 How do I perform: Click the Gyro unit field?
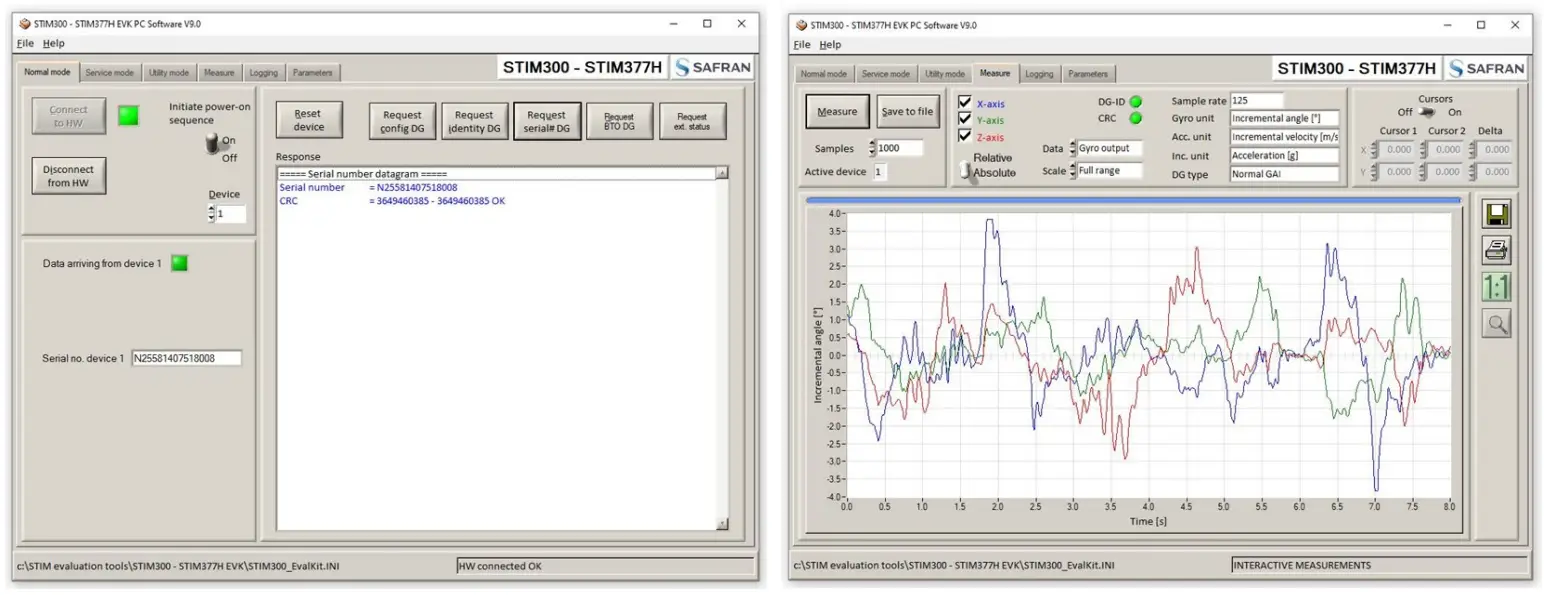point(1285,118)
